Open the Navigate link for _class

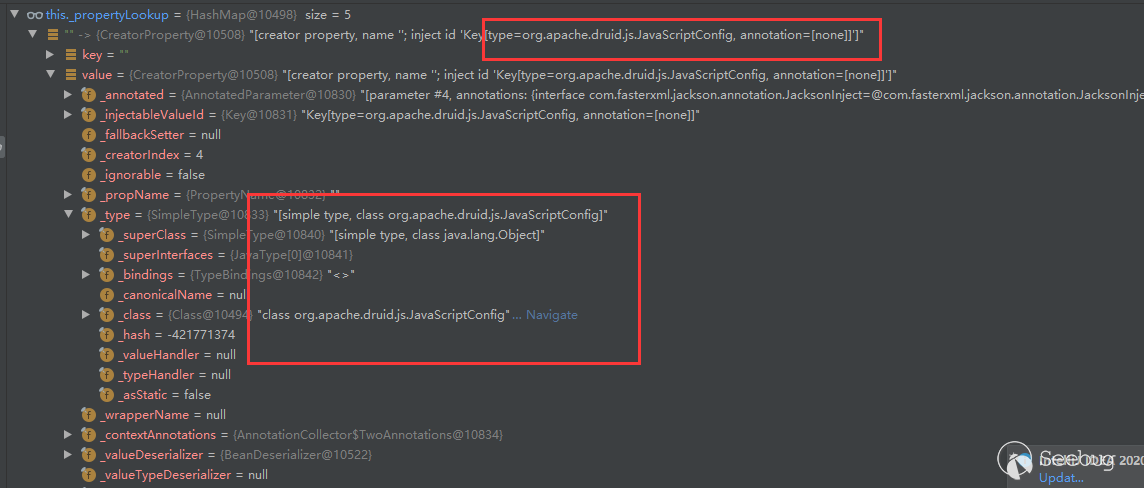click(552, 314)
